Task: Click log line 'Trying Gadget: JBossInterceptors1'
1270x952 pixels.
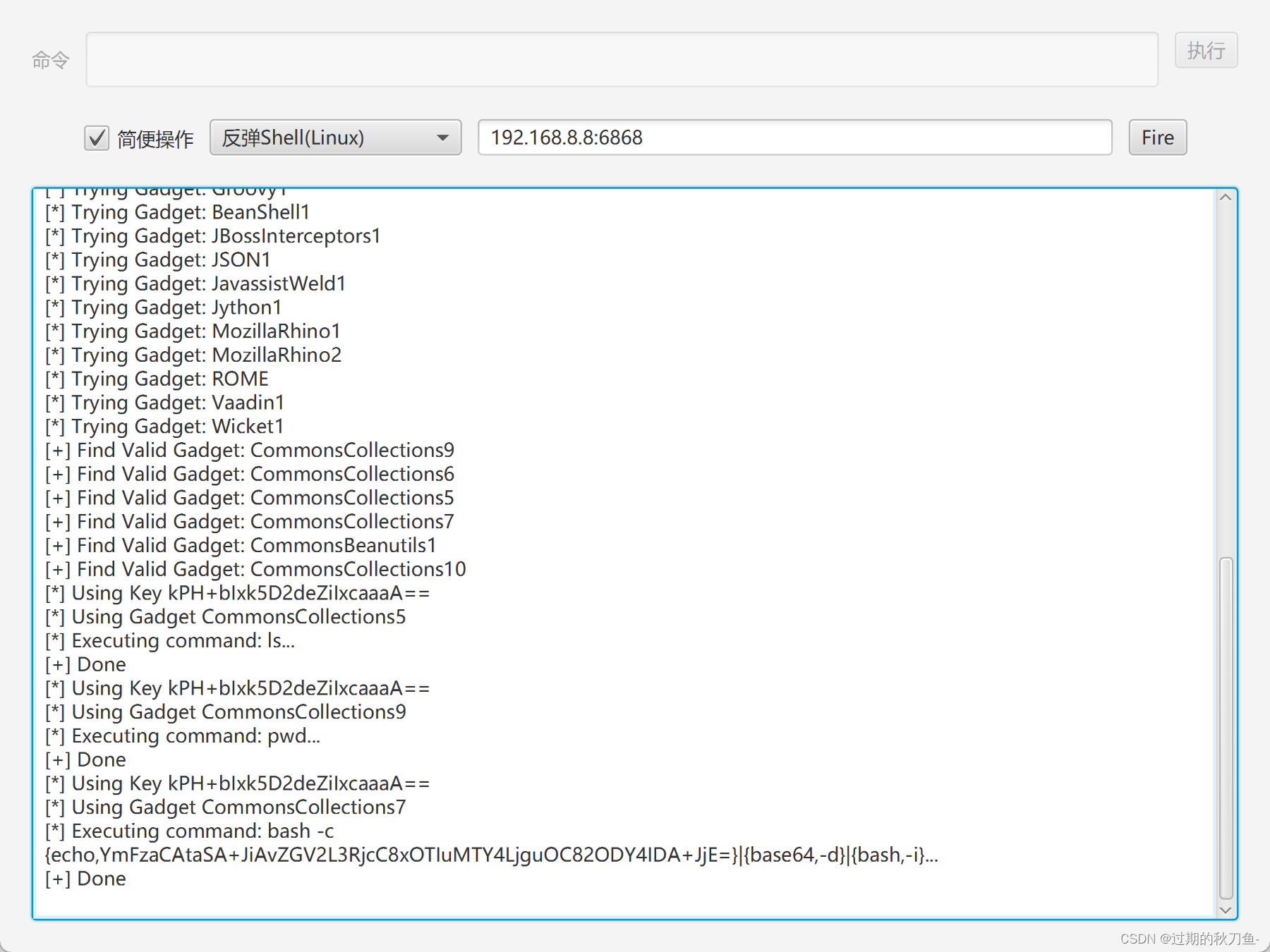Action: (212, 236)
